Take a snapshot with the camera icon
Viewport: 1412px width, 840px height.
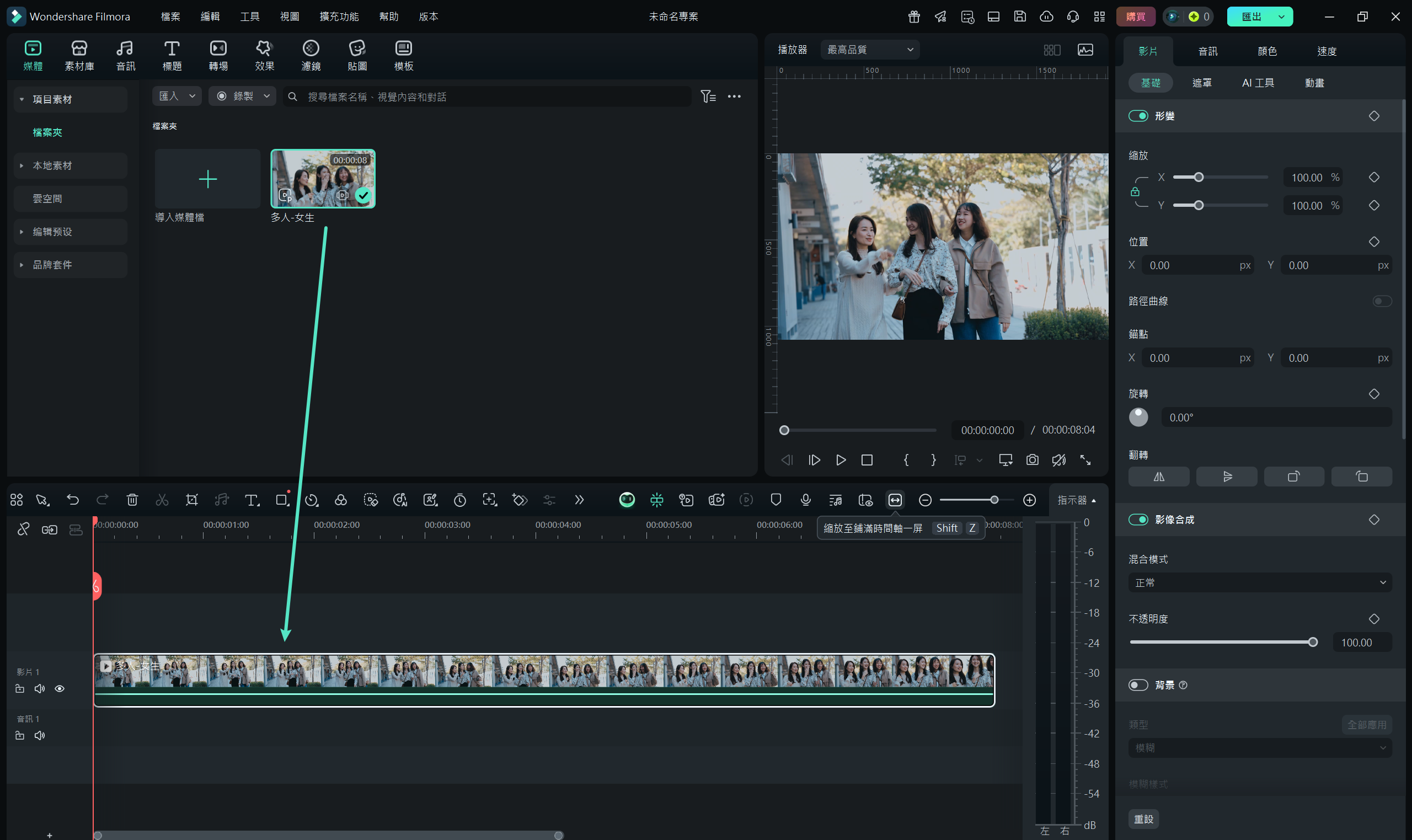(x=1033, y=460)
